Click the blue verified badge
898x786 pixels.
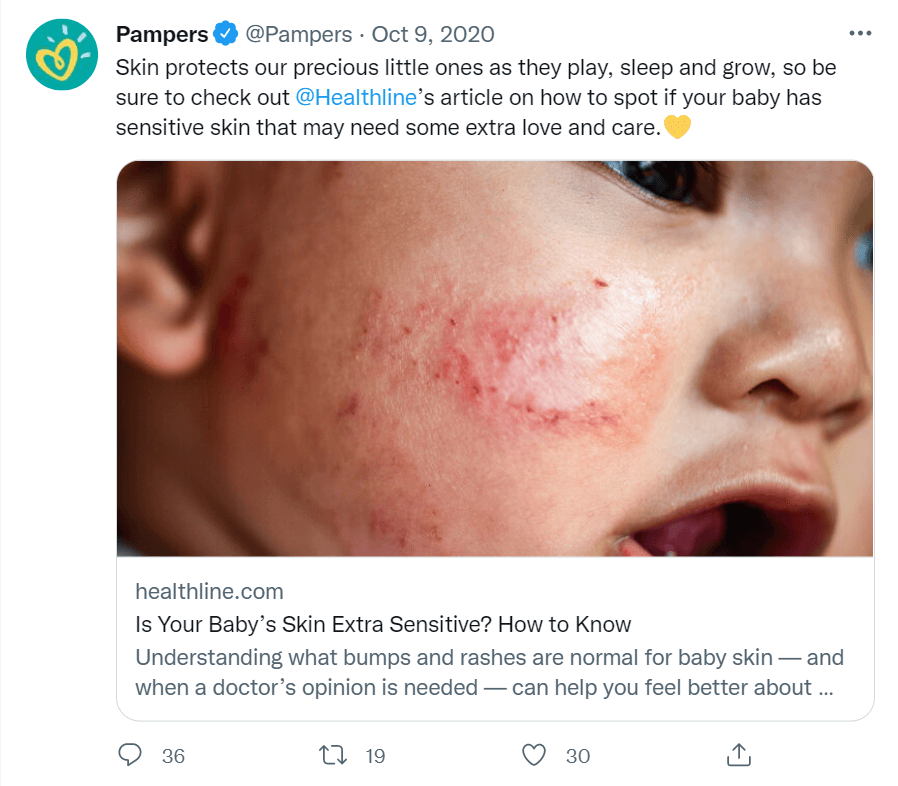click(225, 35)
